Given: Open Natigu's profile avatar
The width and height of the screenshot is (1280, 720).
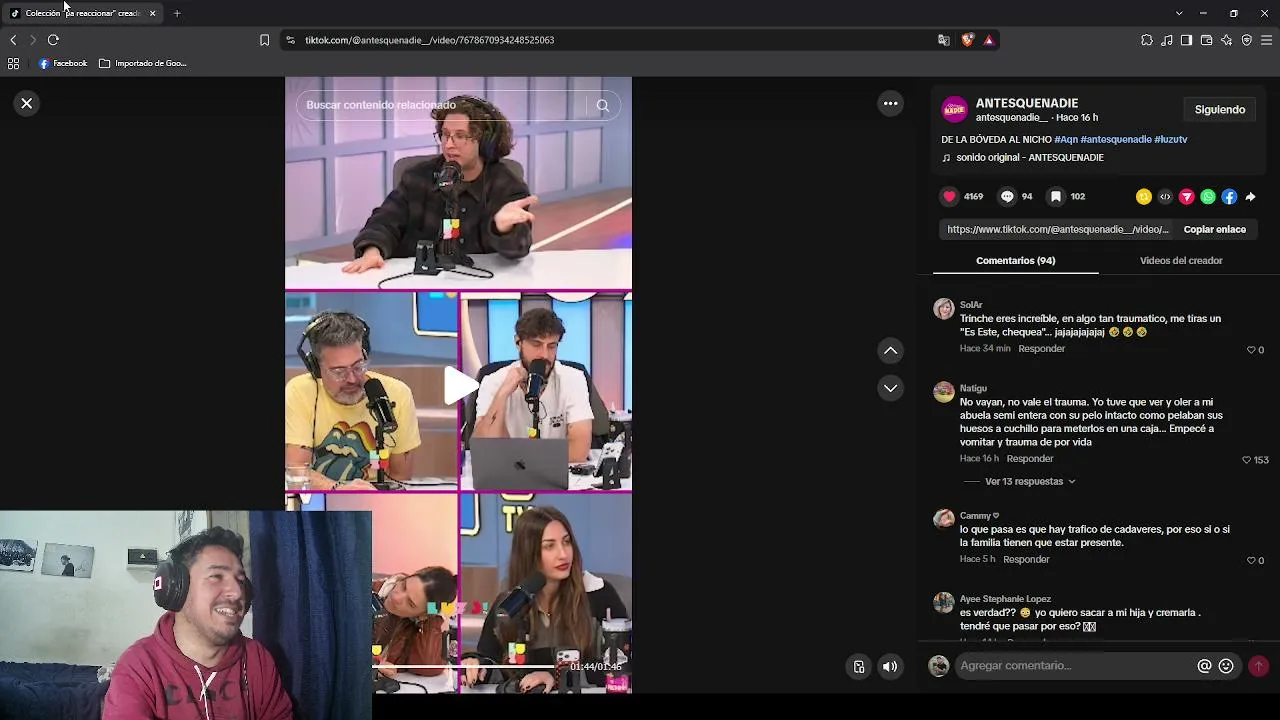Looking at the screenshot, I should 944,391.
